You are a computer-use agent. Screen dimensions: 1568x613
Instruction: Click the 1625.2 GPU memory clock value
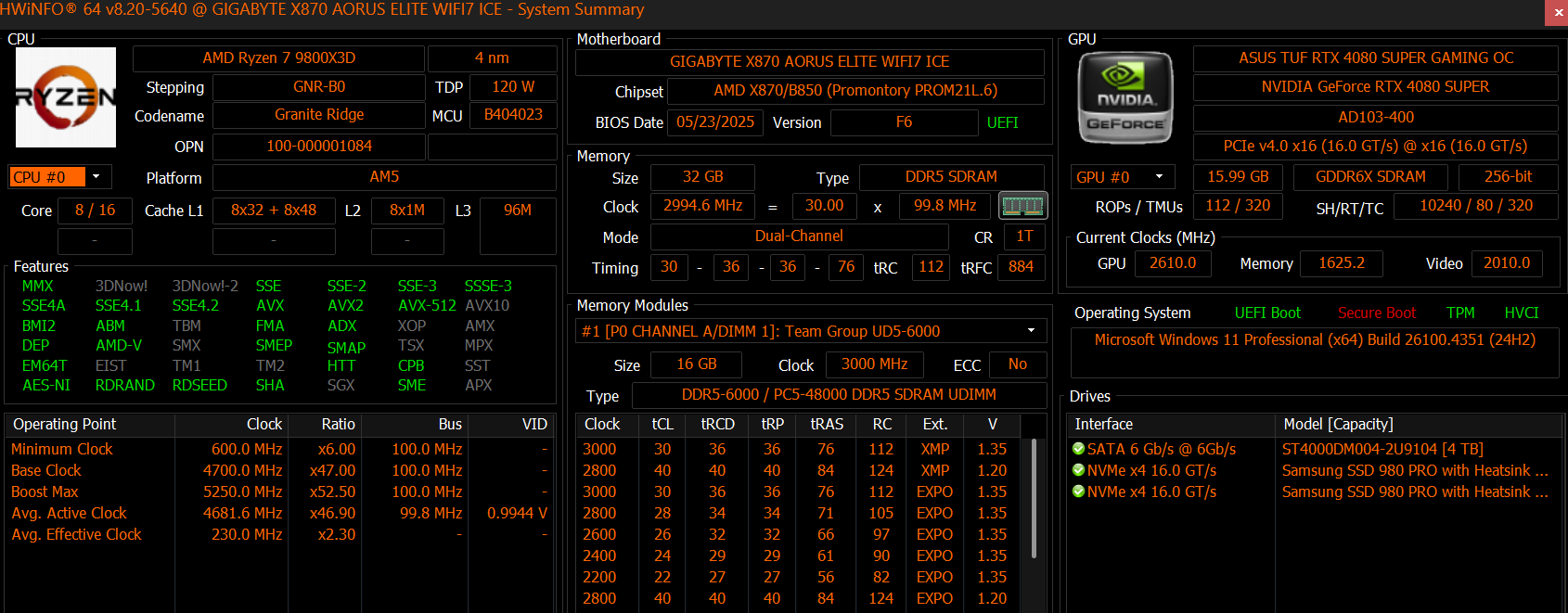[x=1342, y=263]
